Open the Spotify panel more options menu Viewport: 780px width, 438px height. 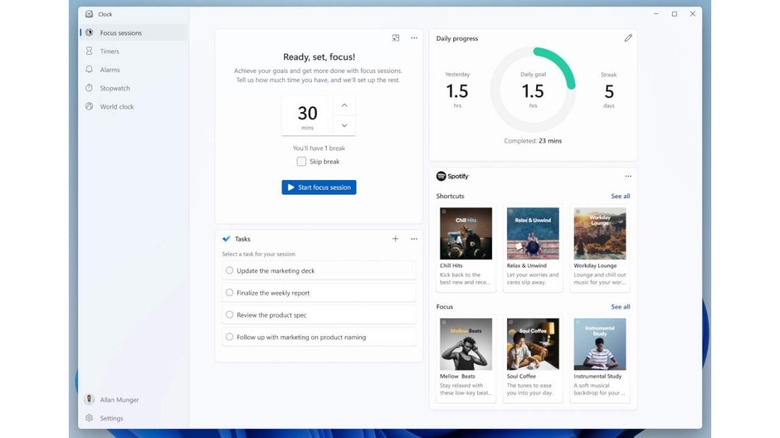(x=628, y=176)
